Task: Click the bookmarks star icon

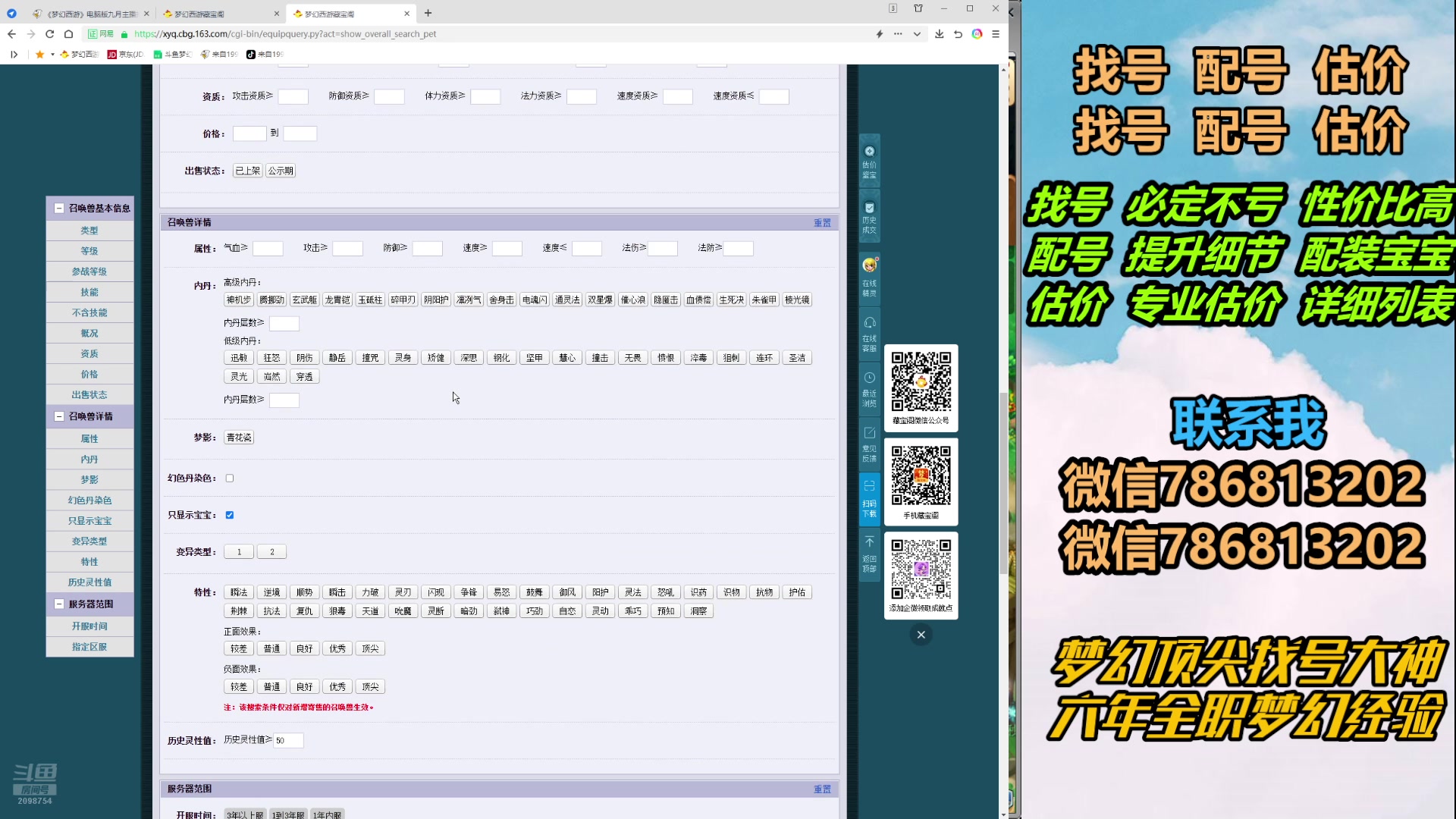Action: [x=40, y=55]
